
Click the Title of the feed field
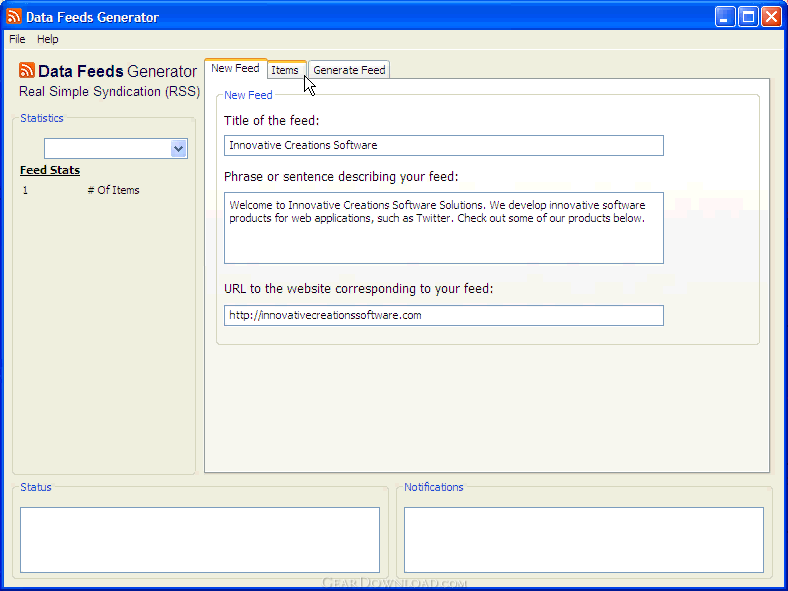444,145
